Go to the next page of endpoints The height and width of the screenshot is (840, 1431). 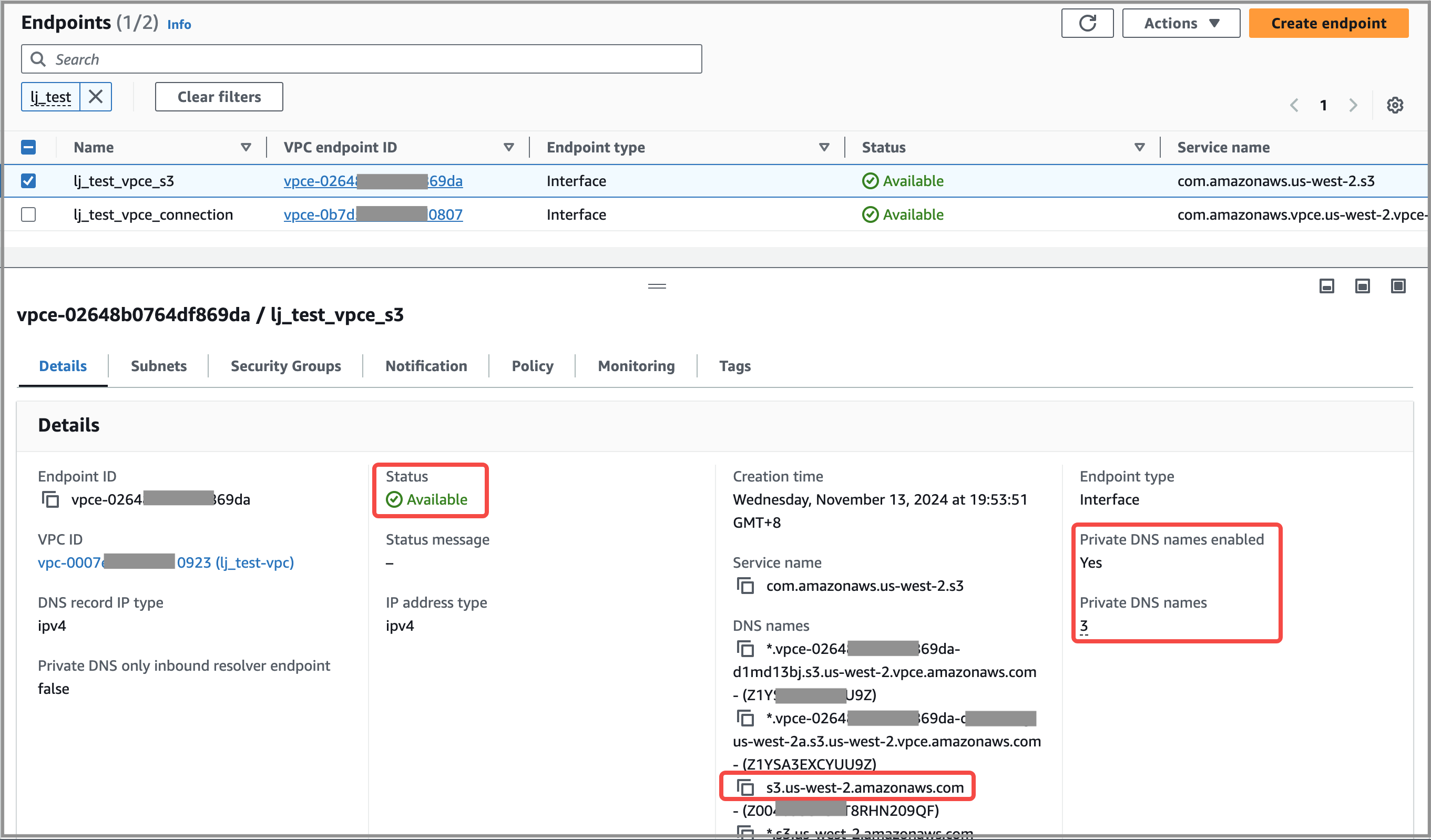(x=1353, y=105)
